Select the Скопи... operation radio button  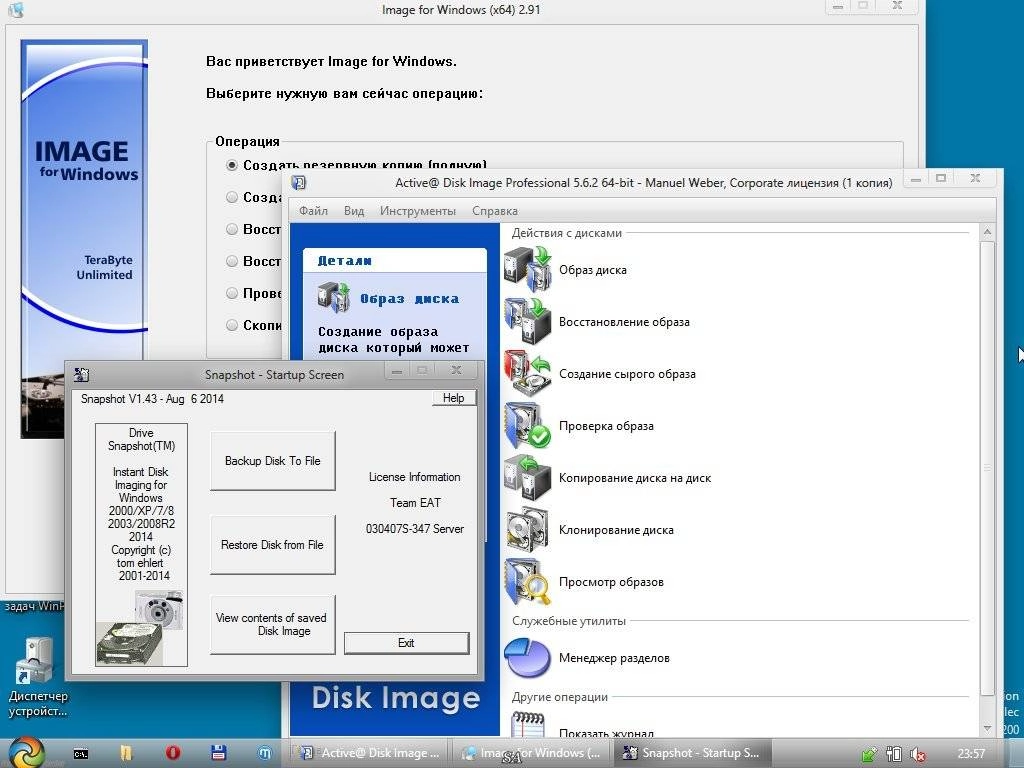pos(232,325)
